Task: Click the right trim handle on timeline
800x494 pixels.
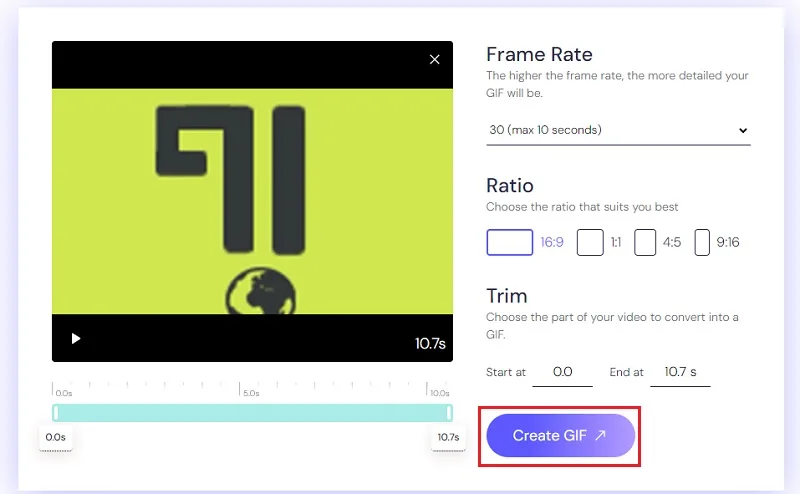Action: click(x=449, y=413)
